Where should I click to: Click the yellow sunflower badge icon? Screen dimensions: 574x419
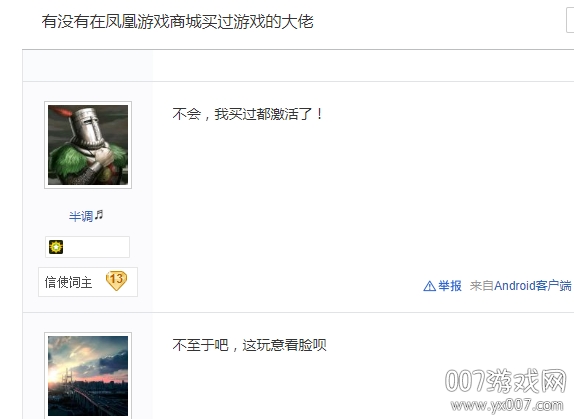pos(56,247)
